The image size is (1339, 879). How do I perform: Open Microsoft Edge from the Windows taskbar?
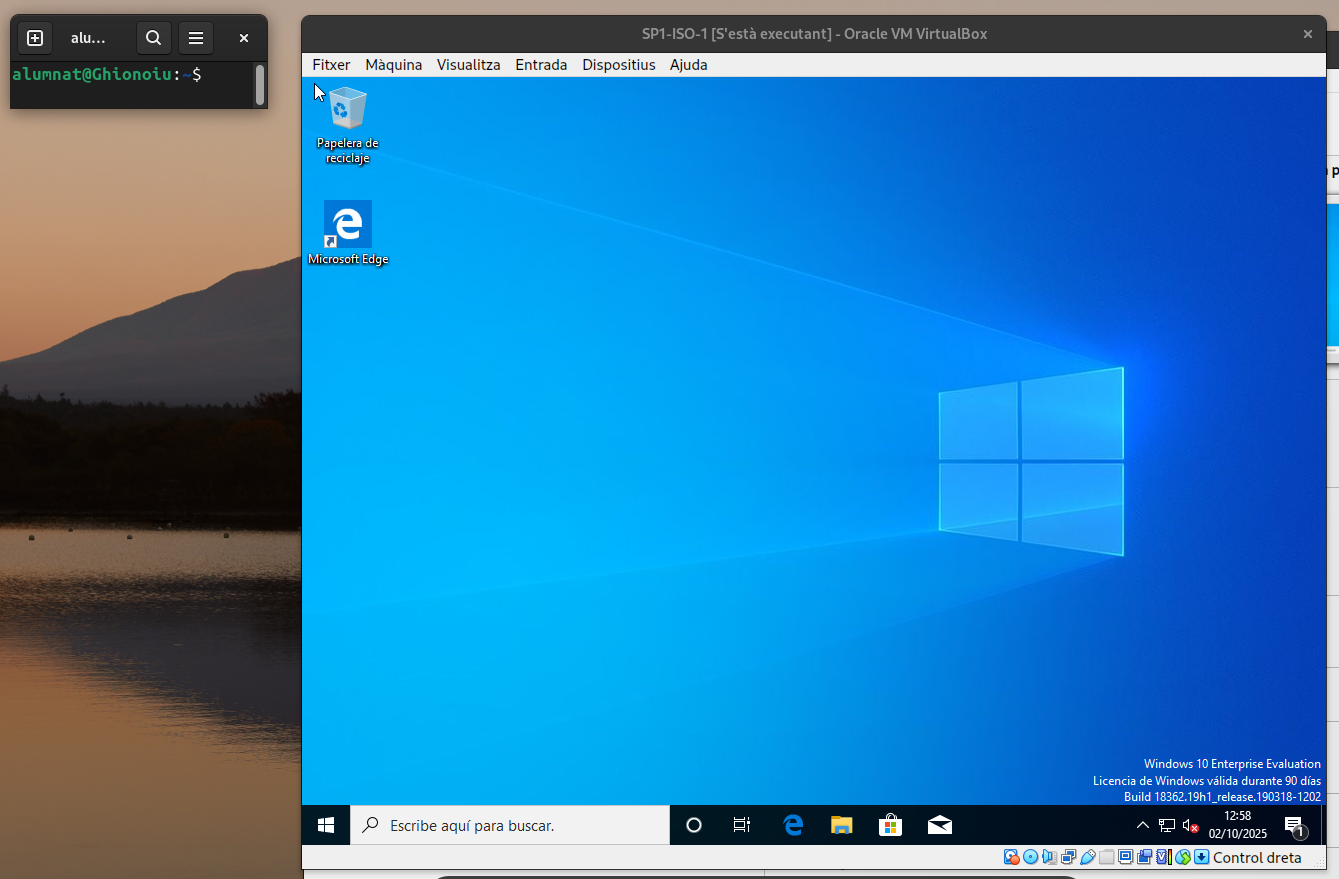click(793, 825)
